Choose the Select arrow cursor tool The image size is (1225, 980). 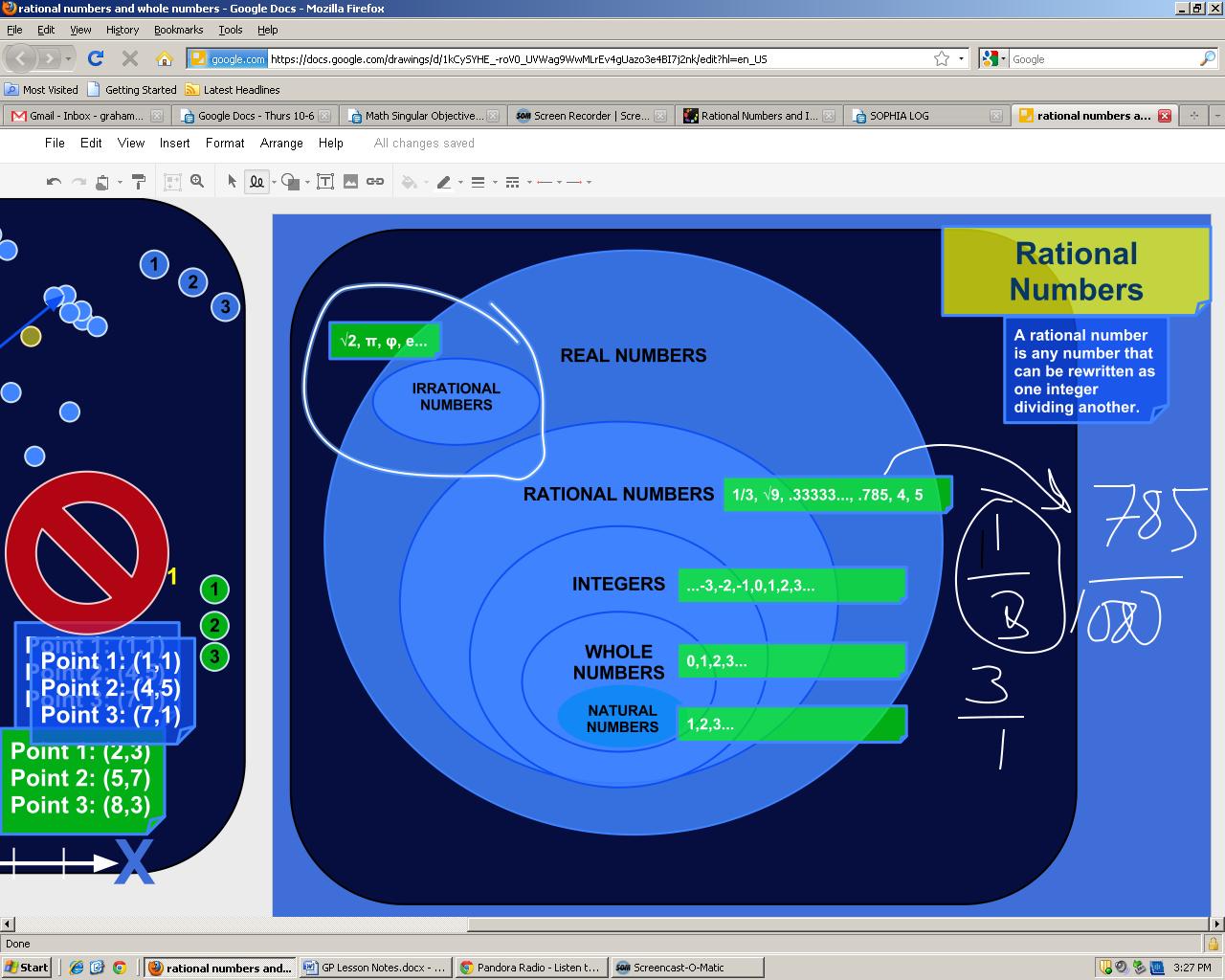tap(232, 182)
